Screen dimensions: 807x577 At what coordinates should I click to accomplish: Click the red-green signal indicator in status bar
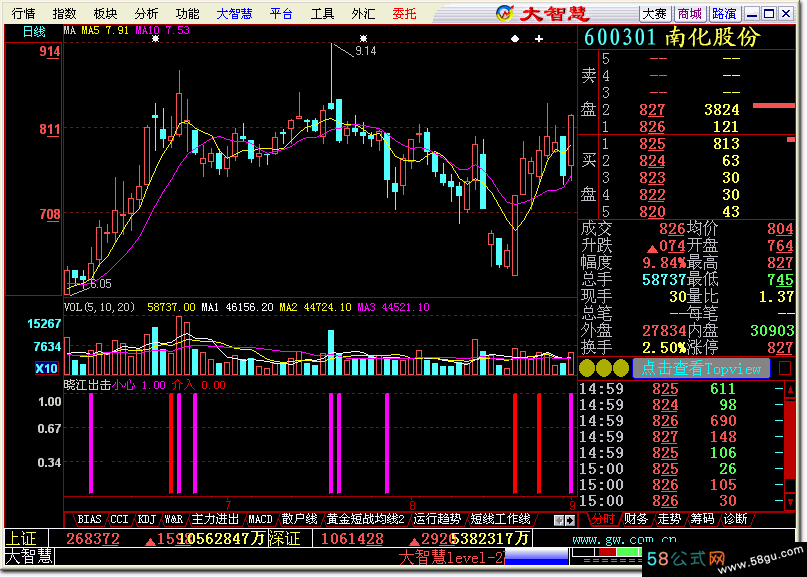(607, 552)
